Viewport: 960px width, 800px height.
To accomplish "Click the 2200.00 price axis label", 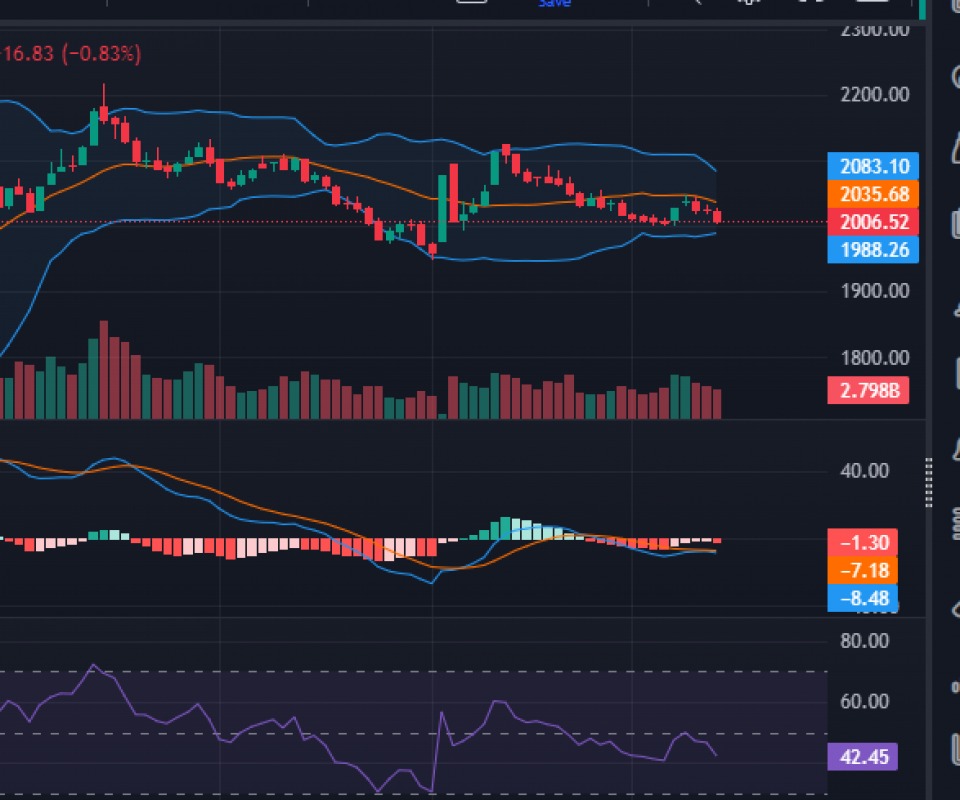I will tap(874, 94).
